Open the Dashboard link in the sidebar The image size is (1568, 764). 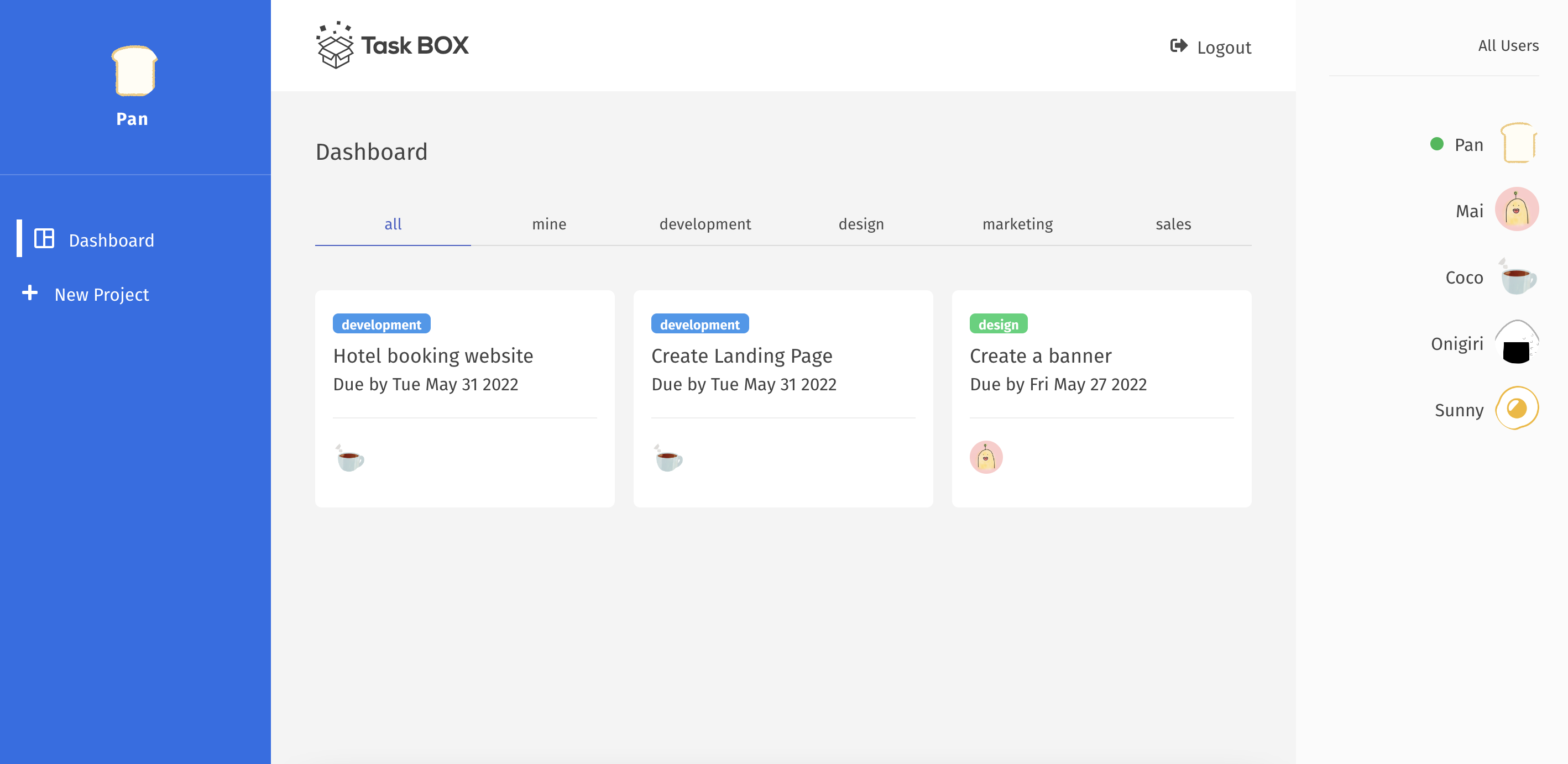tap(111, 240)
